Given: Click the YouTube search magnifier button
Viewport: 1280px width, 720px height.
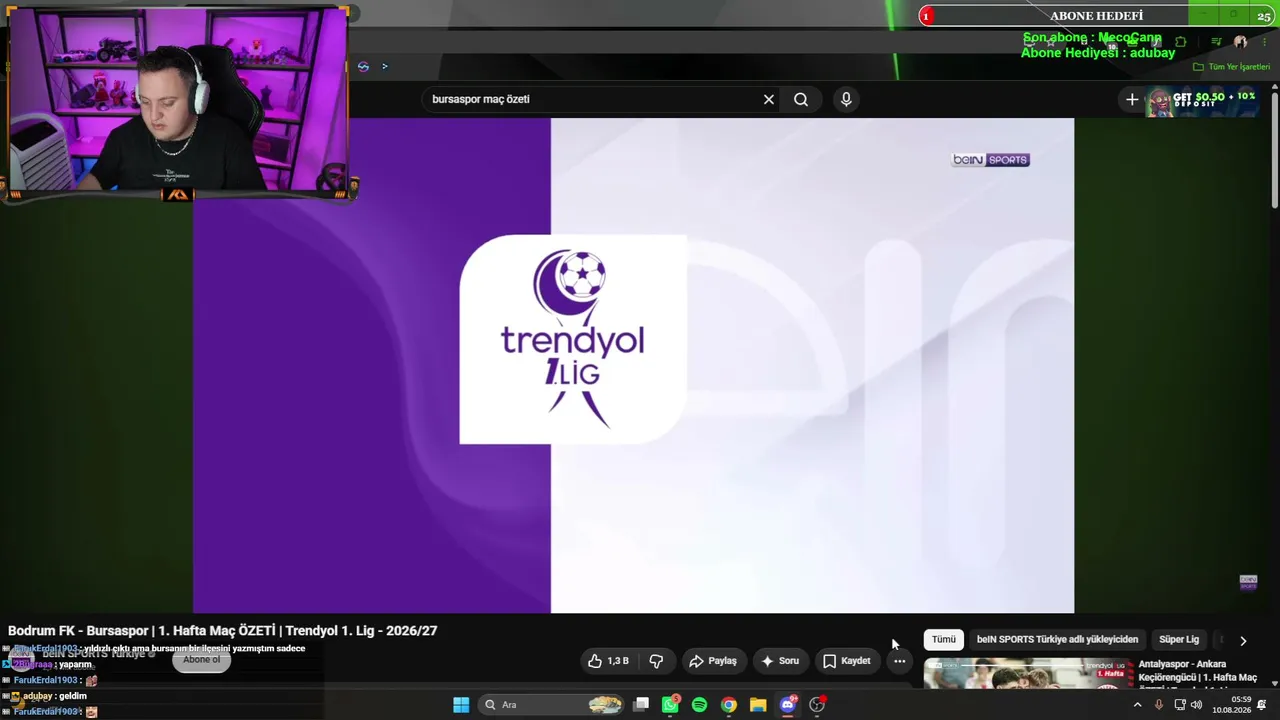Looking at the screenshot, I should (801, 99).
